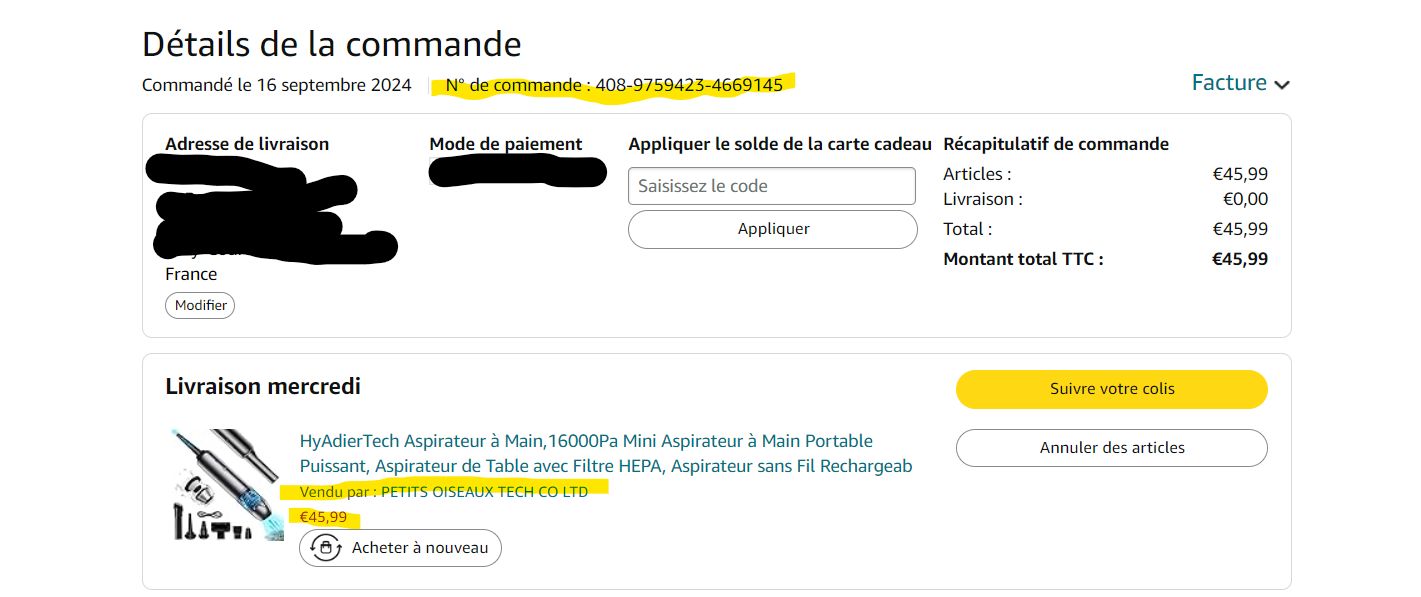Viewport: 1421px width, 597px height.
Task: Open the Facture invoice menu
Action: pyautogui.click(x=1229, y=83)
